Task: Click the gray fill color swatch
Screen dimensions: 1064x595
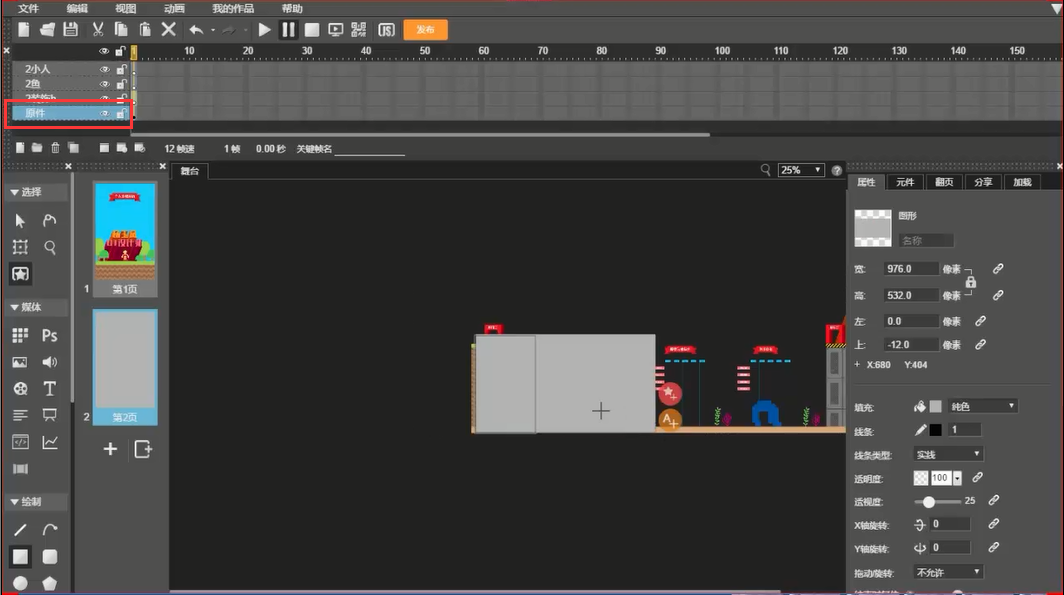Action: (x=936, y=406)
